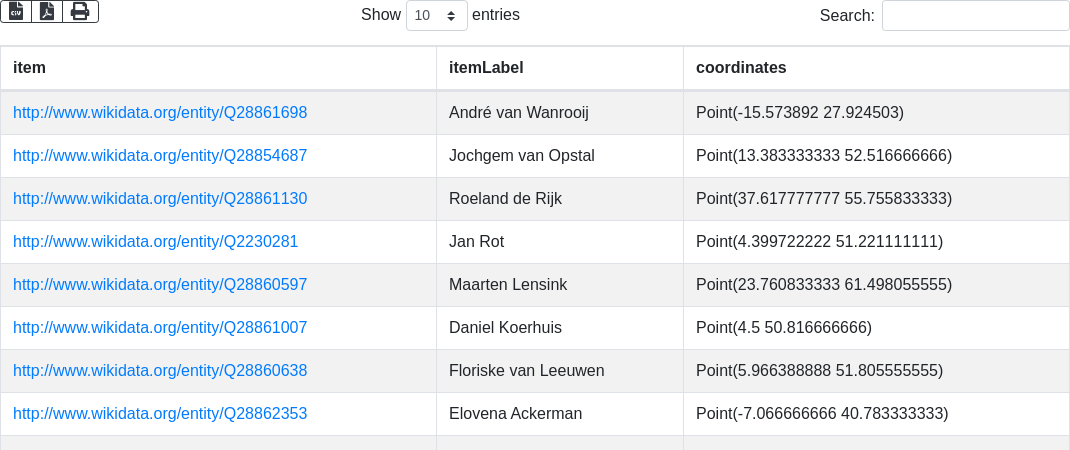Select the André van Wanrooij cell
Viewport: 1070px width, 450px height.
coord(519,113)
